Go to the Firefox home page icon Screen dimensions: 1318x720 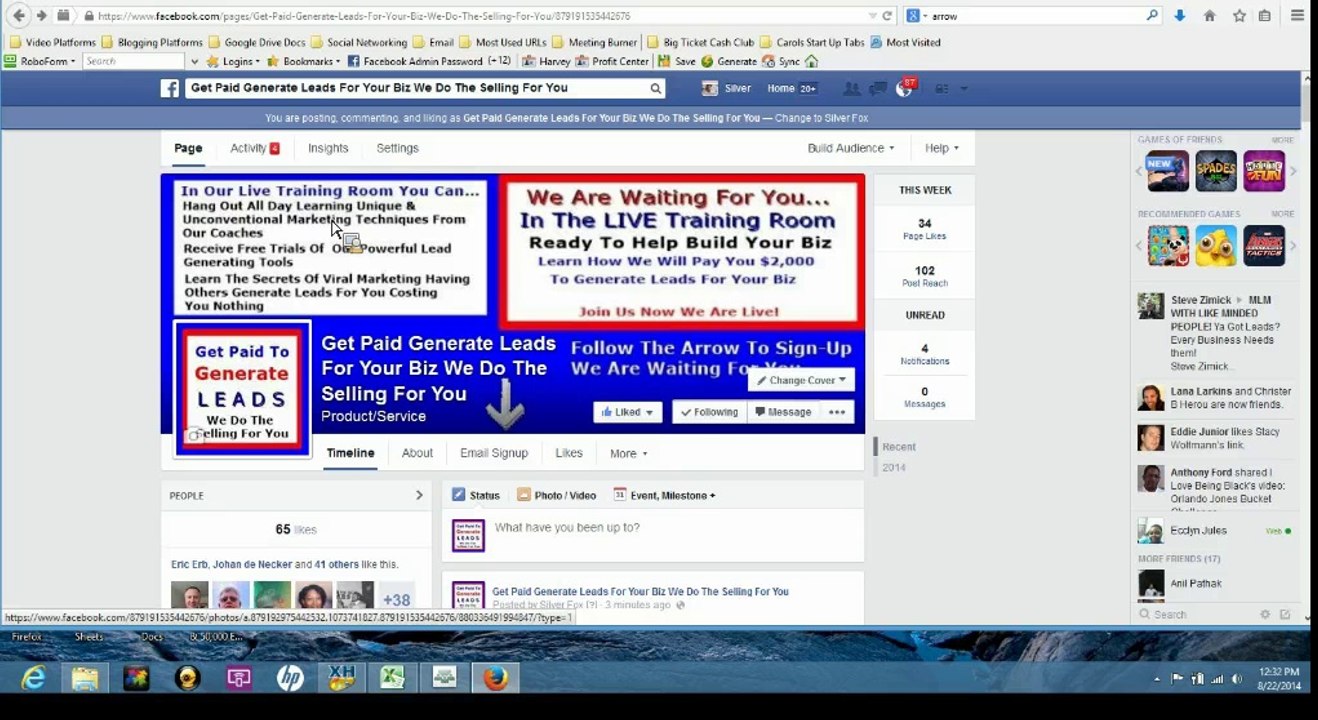click(x=1209, y=16)
